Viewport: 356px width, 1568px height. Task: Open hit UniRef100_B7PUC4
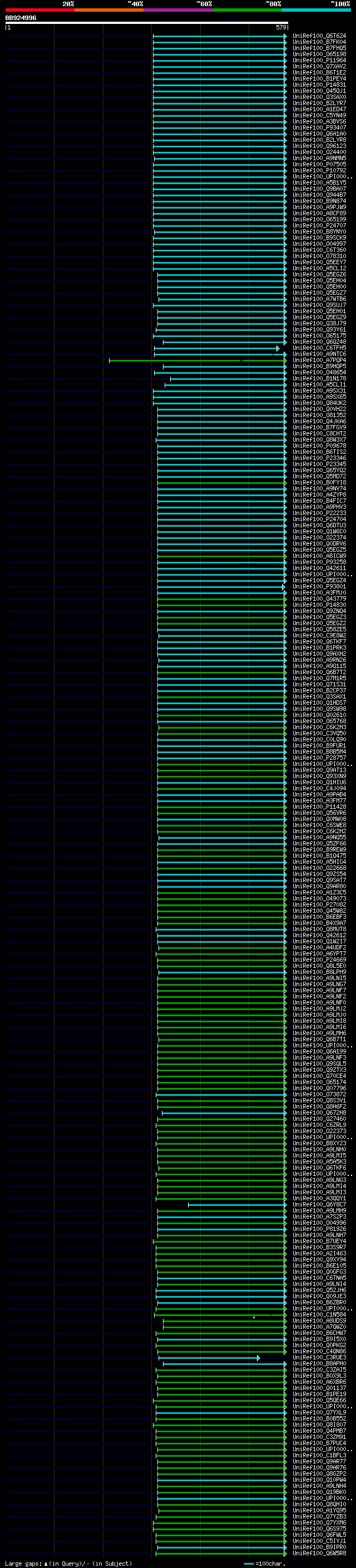coord(319,1443)
